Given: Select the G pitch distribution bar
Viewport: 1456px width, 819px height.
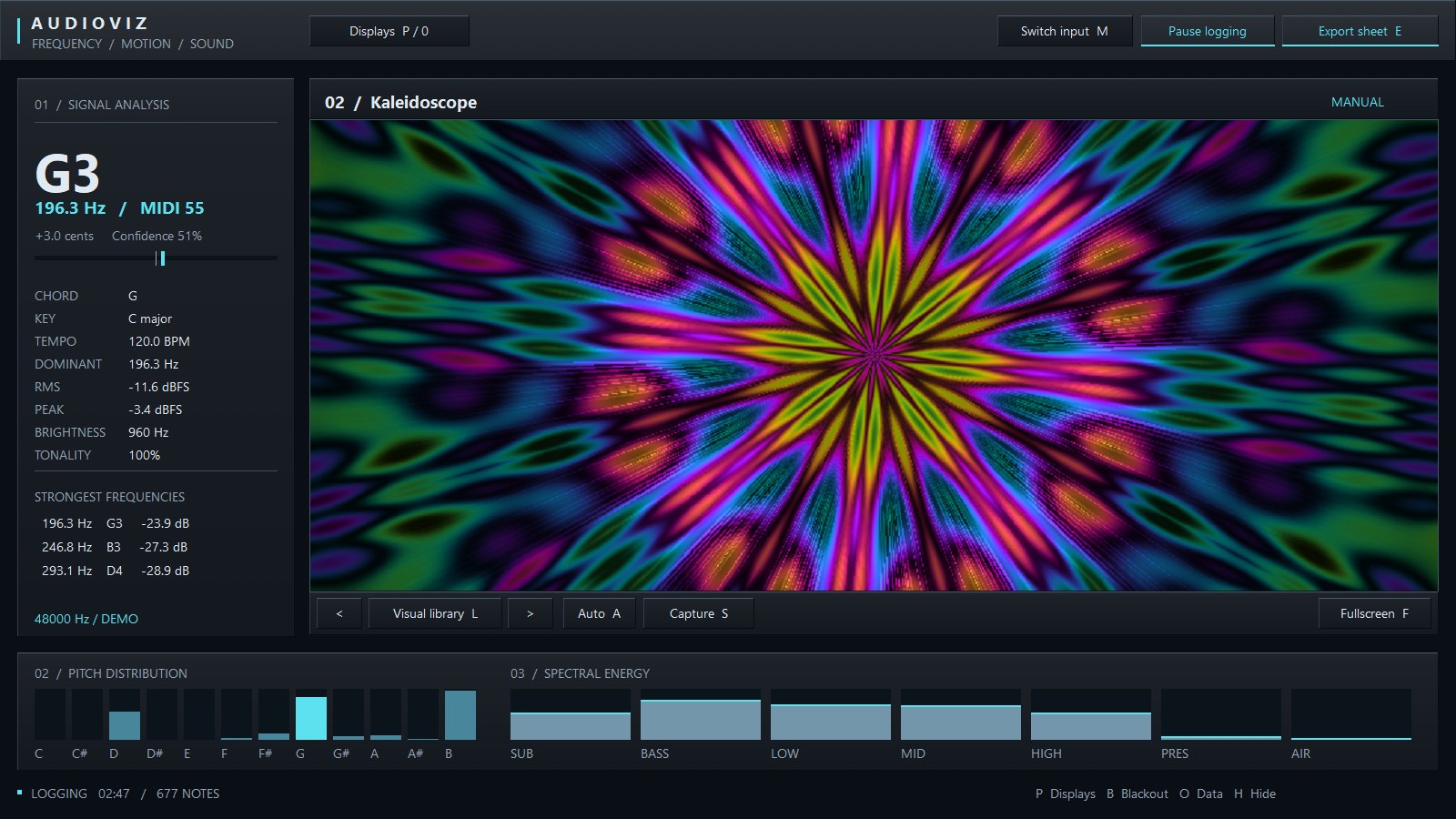Looking at the screenshot, I should pos(311,714).
